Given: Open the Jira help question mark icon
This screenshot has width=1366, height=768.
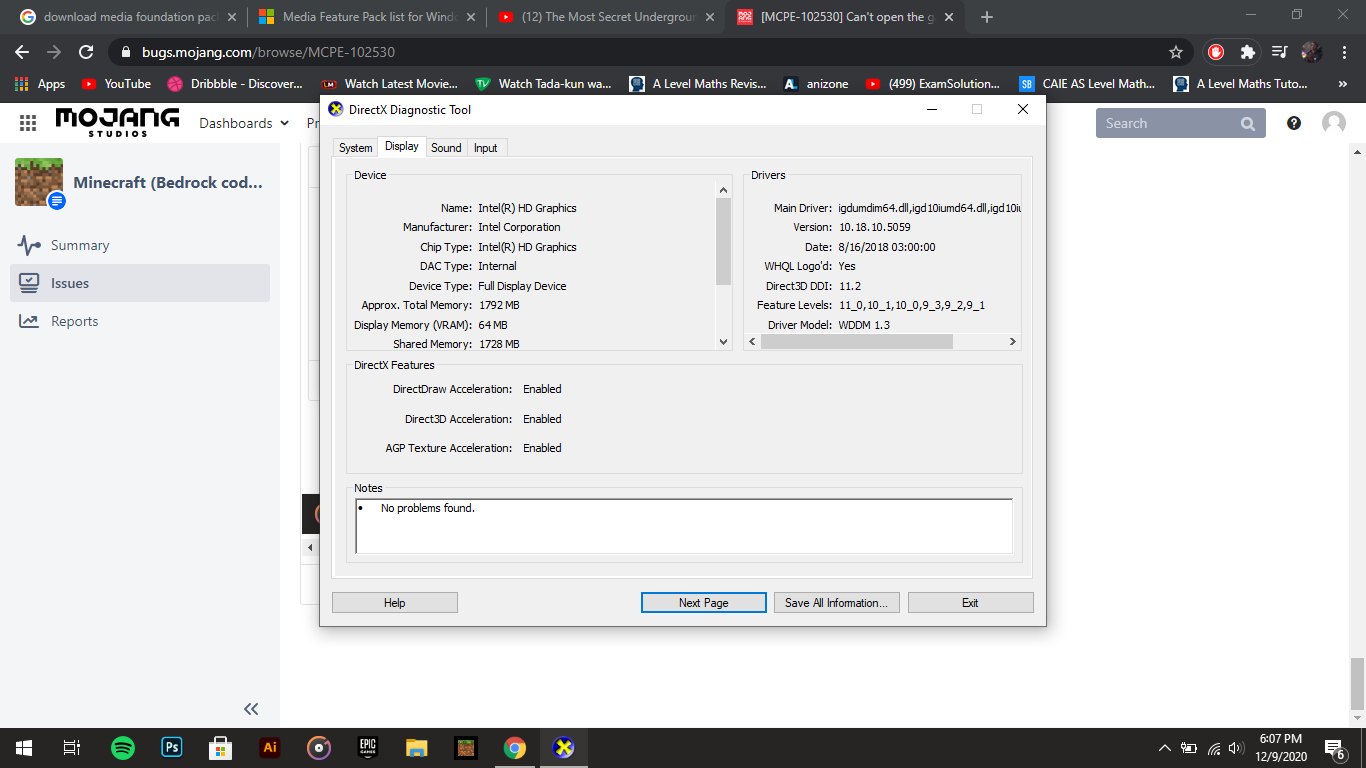Looking at the screenshot, I should coord(1294,123).
